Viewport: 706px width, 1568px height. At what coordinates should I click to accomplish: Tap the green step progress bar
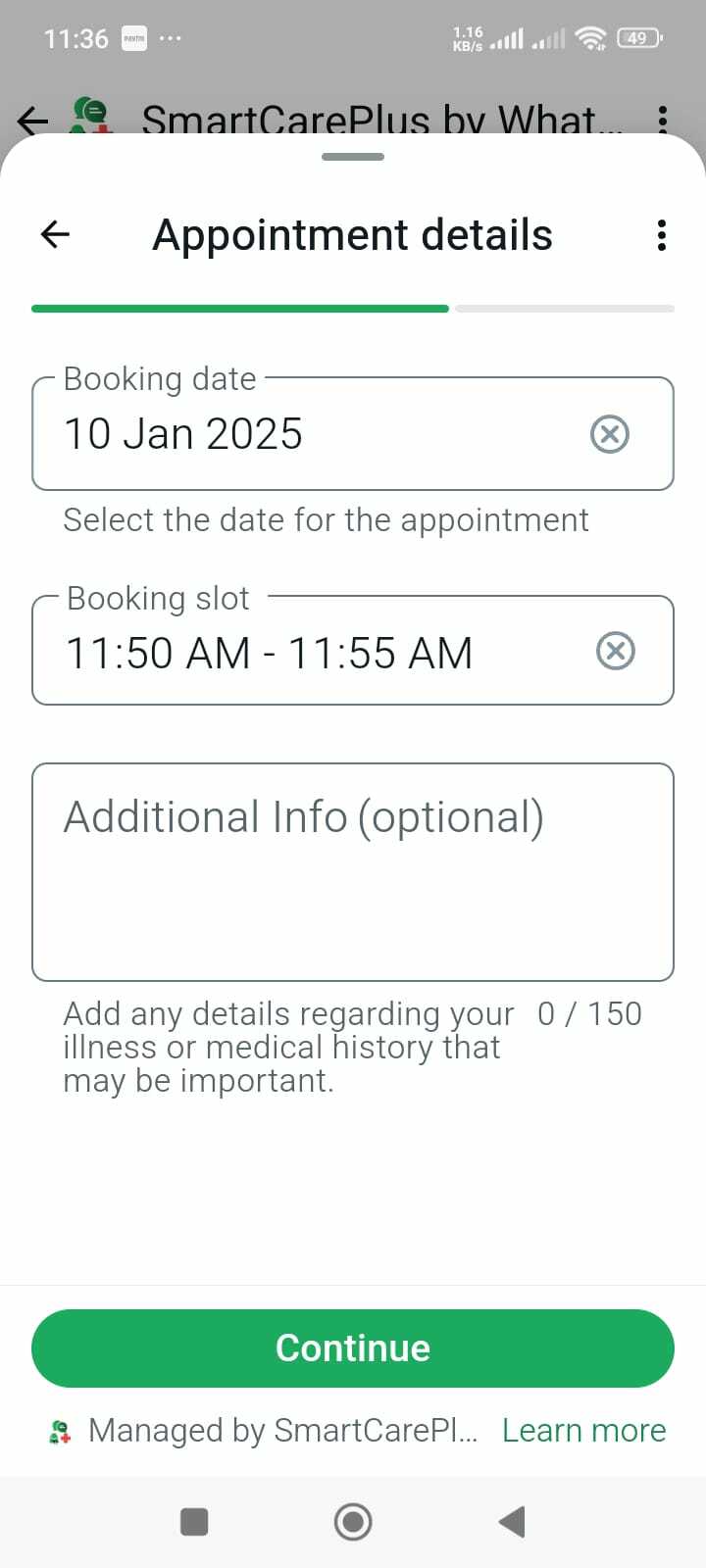240,309
